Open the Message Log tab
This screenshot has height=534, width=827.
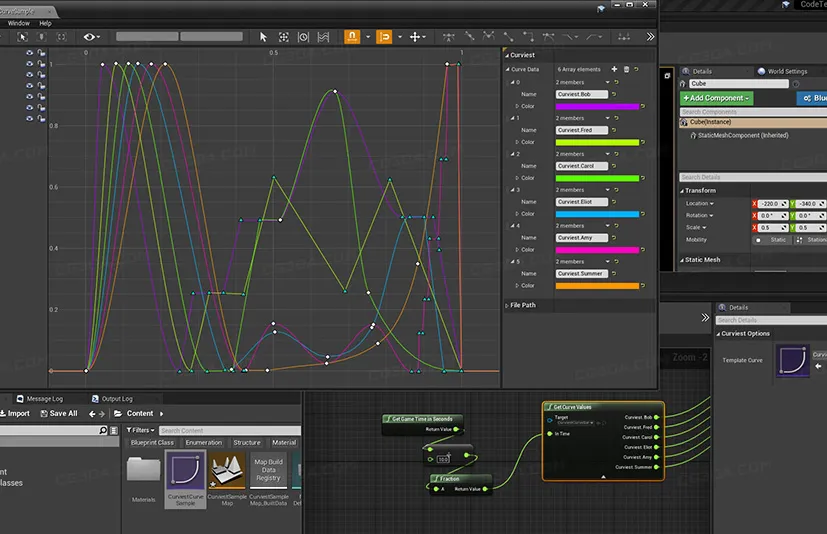tap(40, 399)
